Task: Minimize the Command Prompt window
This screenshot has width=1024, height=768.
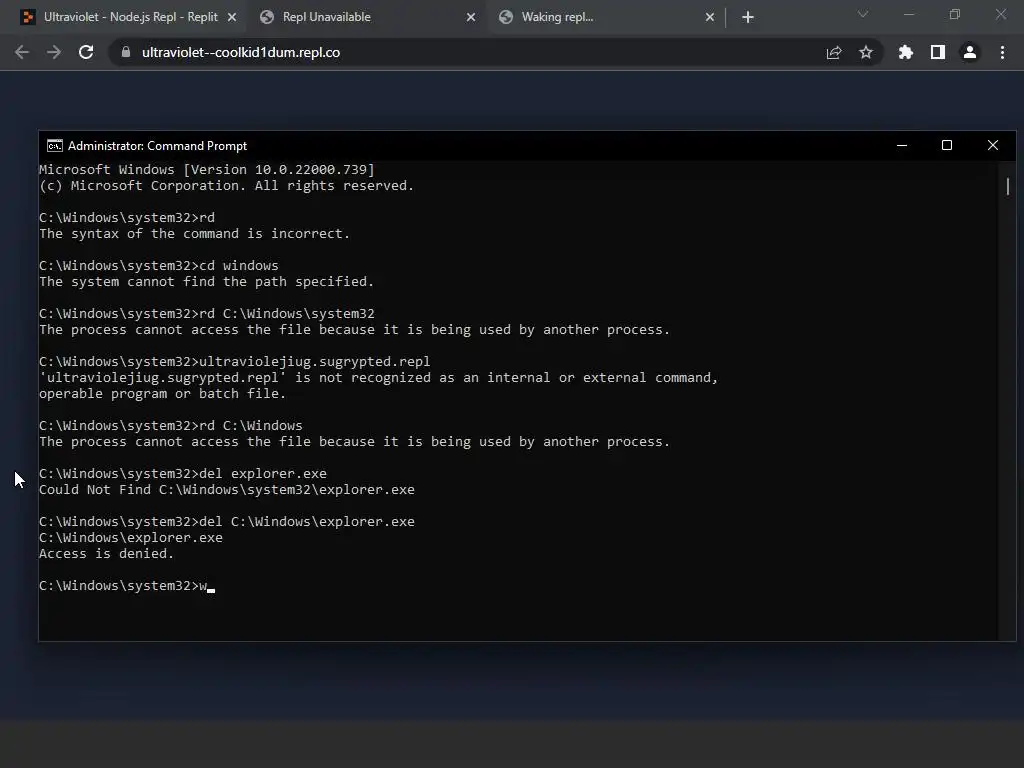Action: coord(902,146)
